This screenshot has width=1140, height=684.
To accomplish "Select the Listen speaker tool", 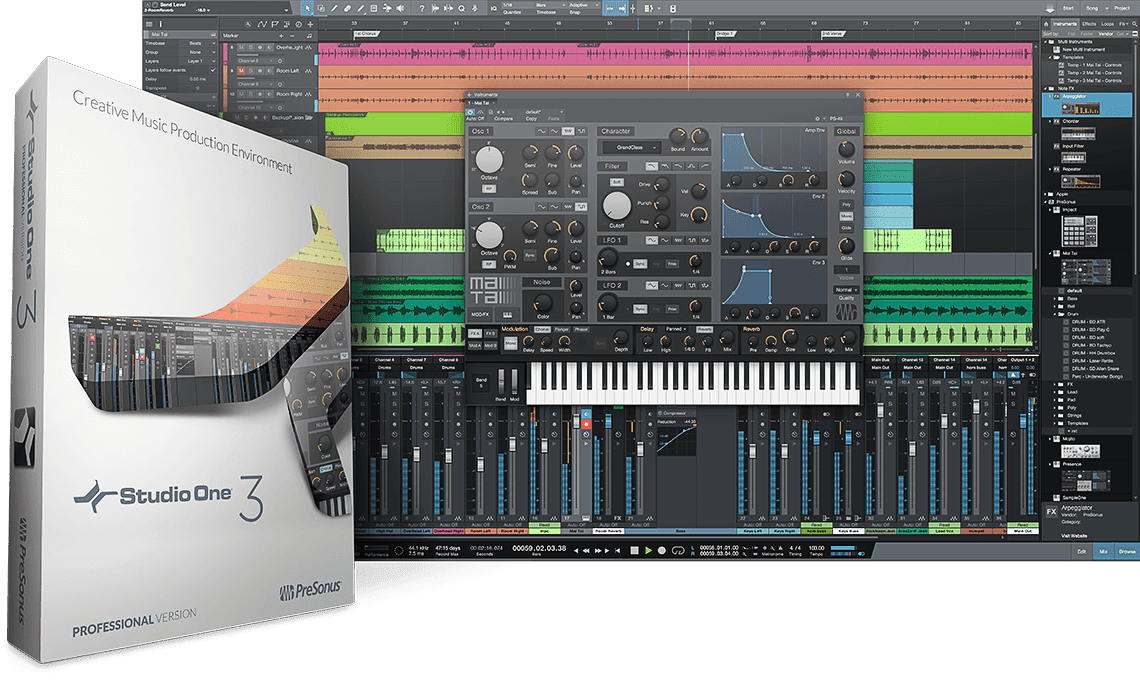I will click(401, 9).
